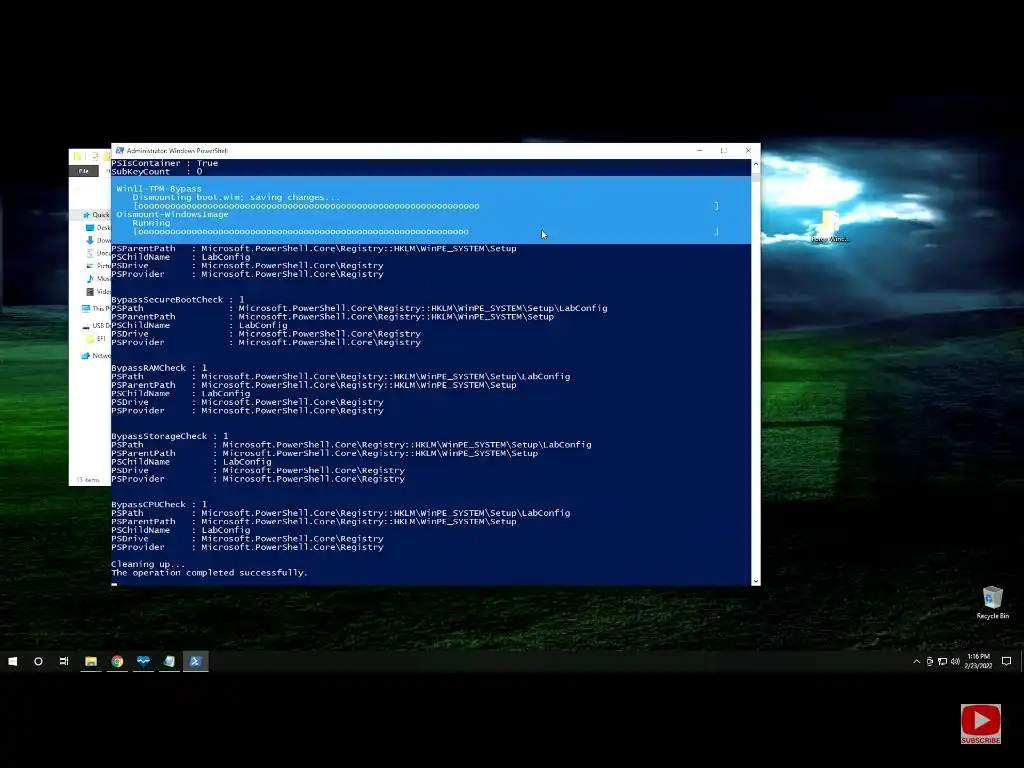Select Quick access in File Explorer sidebar
This screenshot has height=768, width=1024.
(x=96, y=215)
